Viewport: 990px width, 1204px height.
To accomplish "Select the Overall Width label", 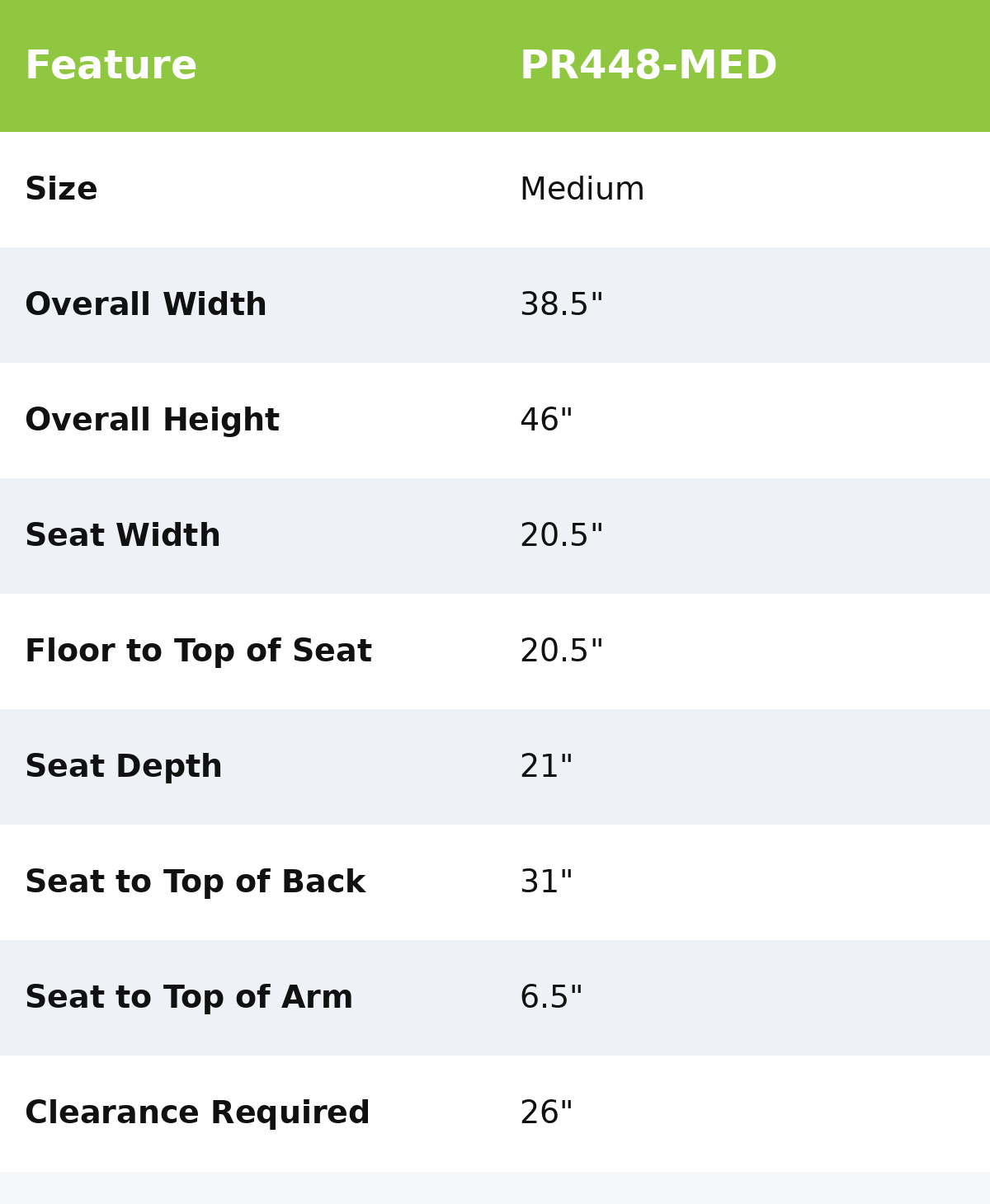I will [x=146, y=305].
